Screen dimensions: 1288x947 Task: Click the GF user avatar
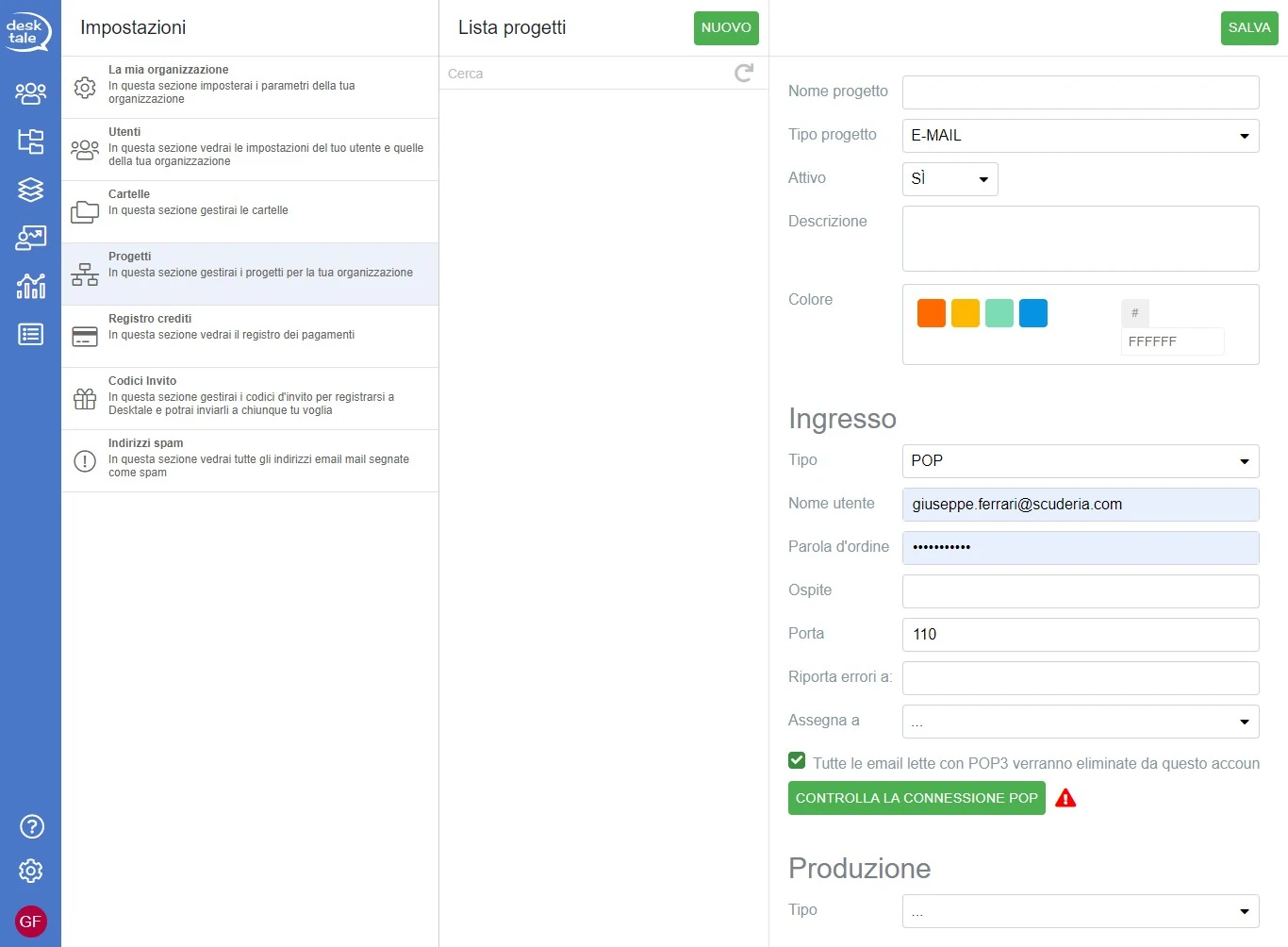tap(31, 922)
